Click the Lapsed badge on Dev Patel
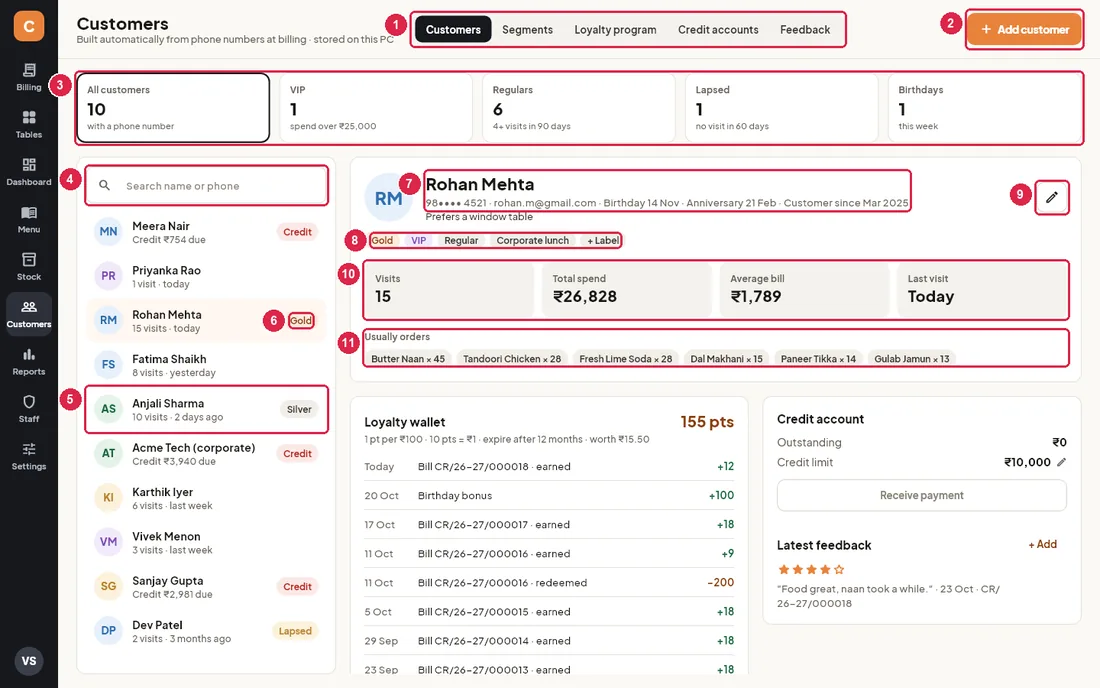 [295, 631]
